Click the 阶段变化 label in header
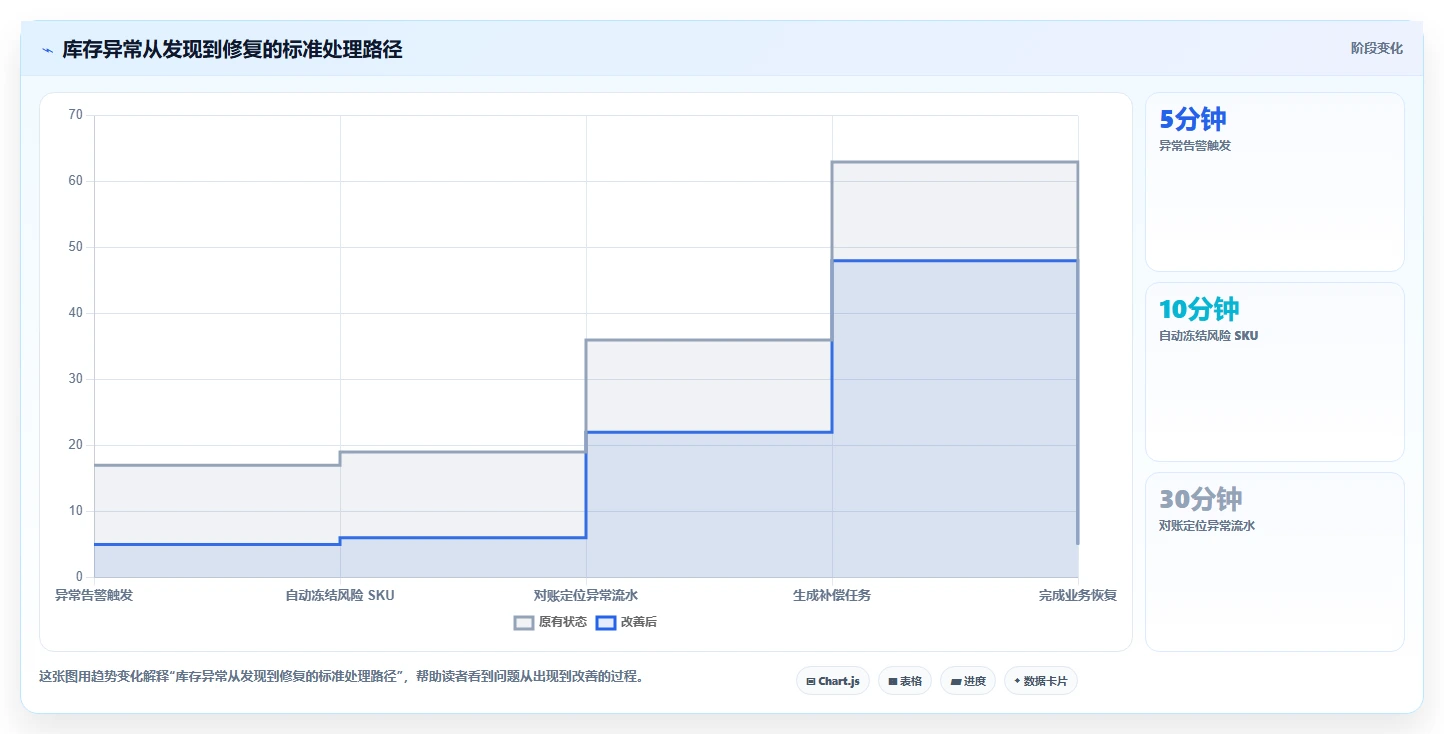 [x=1376, y=48]
